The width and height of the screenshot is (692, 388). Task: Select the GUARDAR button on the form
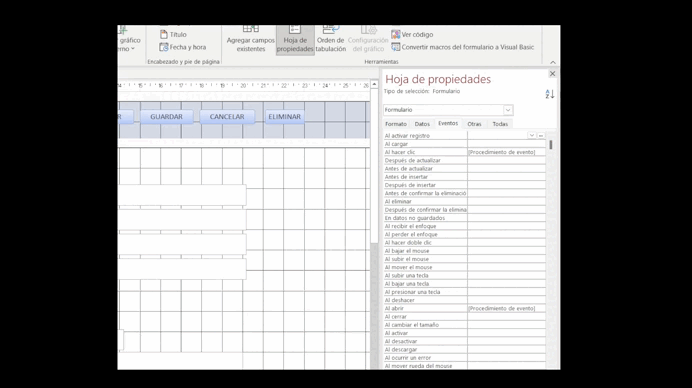pyautogui.click(x=166, y=117)
